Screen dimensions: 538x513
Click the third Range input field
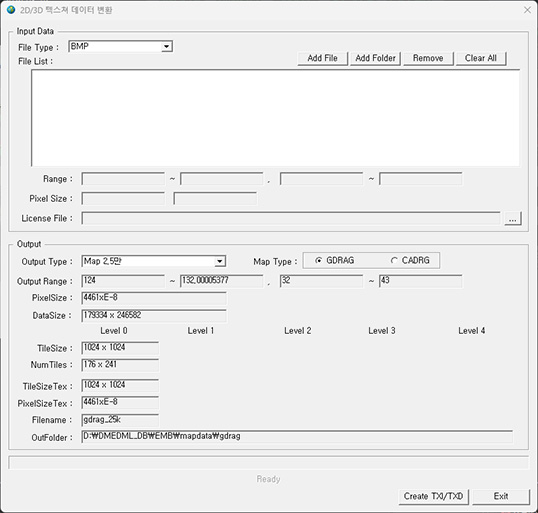click(321, 179)
